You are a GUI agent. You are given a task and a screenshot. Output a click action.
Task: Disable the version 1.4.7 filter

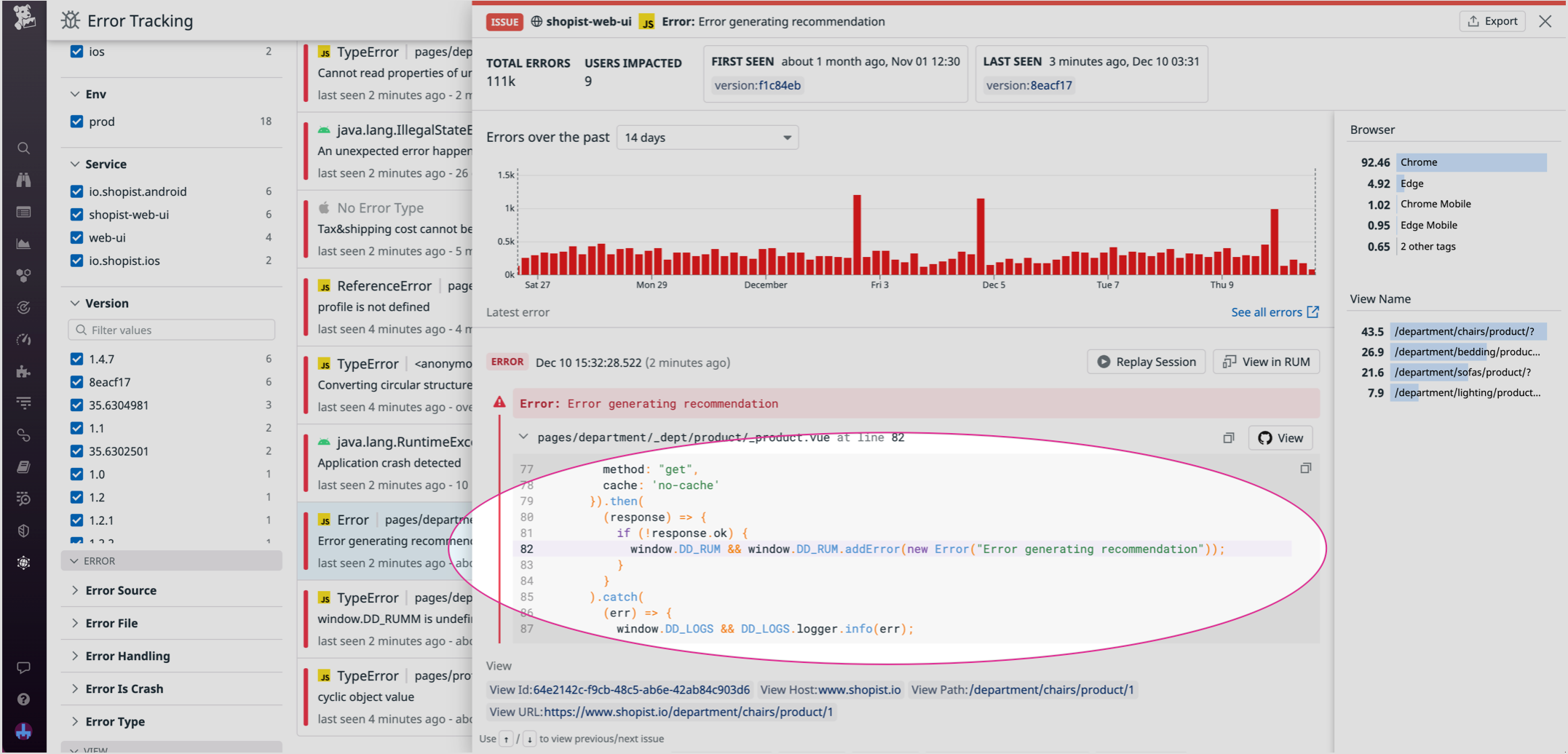[77, 358]
